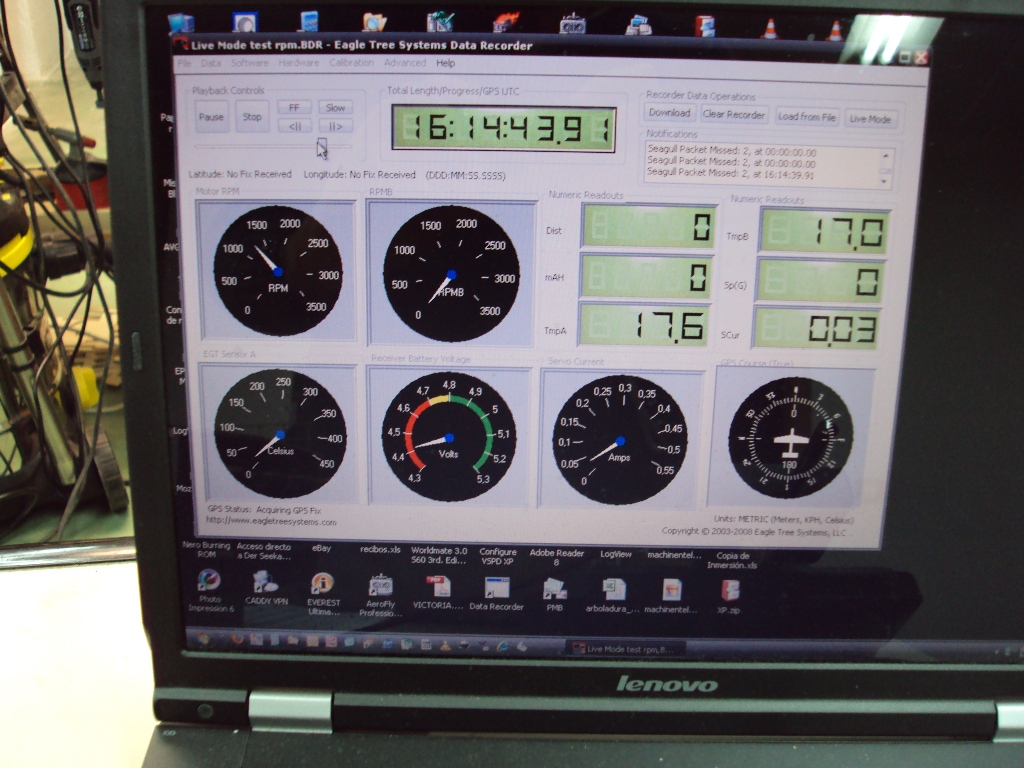Select the folder with magnifier desktop icon
Image resolution: width=1024 pixels, height=768 pixels.
click(374, 22)
